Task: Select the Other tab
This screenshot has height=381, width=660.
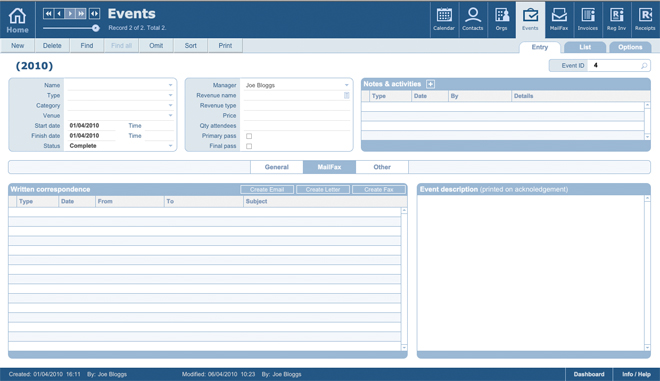Action: coord(382,167)
